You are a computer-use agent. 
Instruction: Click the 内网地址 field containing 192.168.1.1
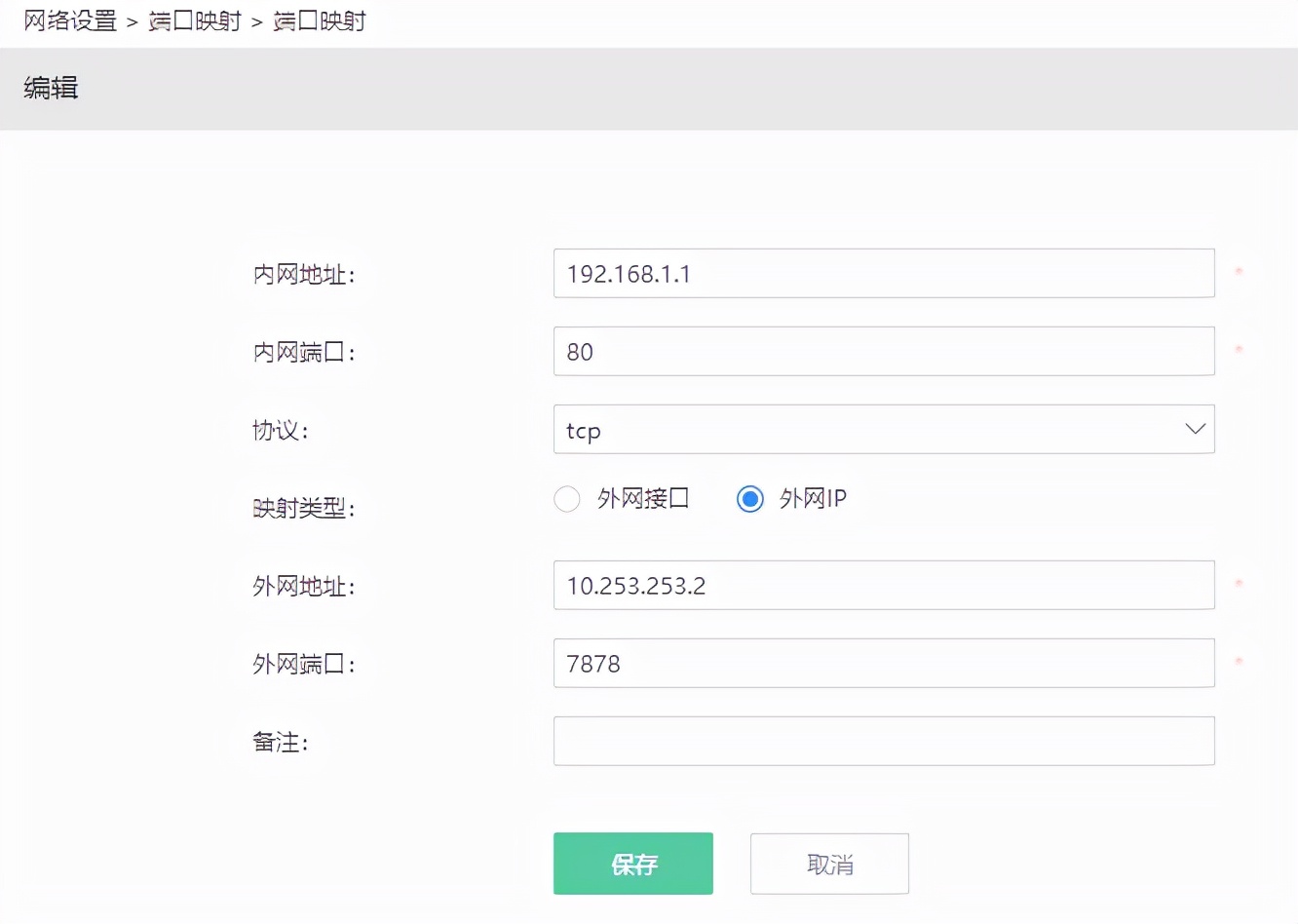(x=884, y=273)
